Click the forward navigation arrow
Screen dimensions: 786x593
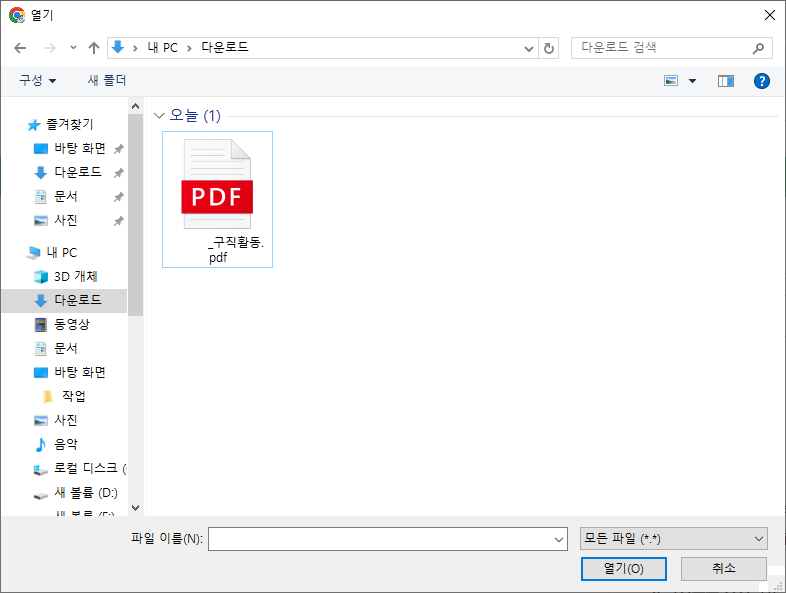click(50, 48)
